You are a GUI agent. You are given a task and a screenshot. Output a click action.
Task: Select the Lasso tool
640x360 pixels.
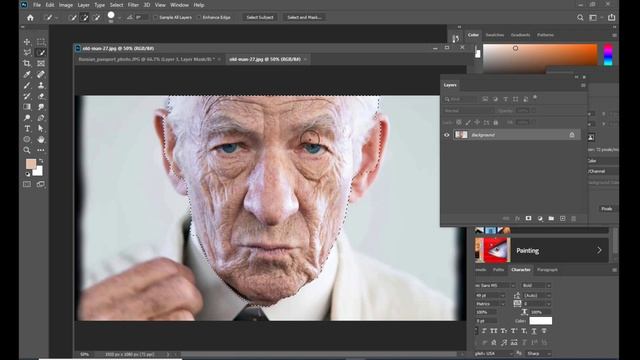(27, 53)
